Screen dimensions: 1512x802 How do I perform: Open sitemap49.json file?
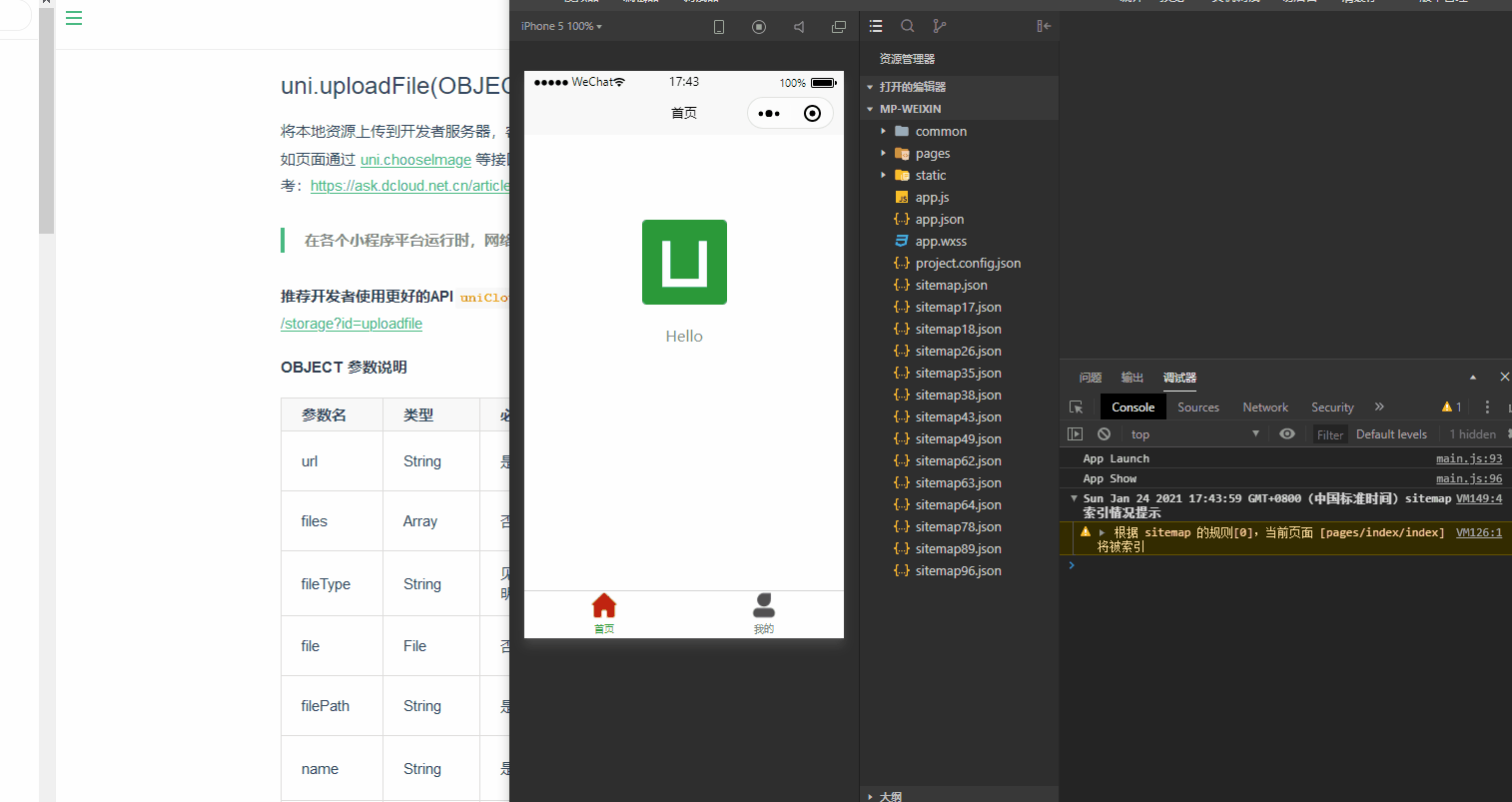[959, 438]
